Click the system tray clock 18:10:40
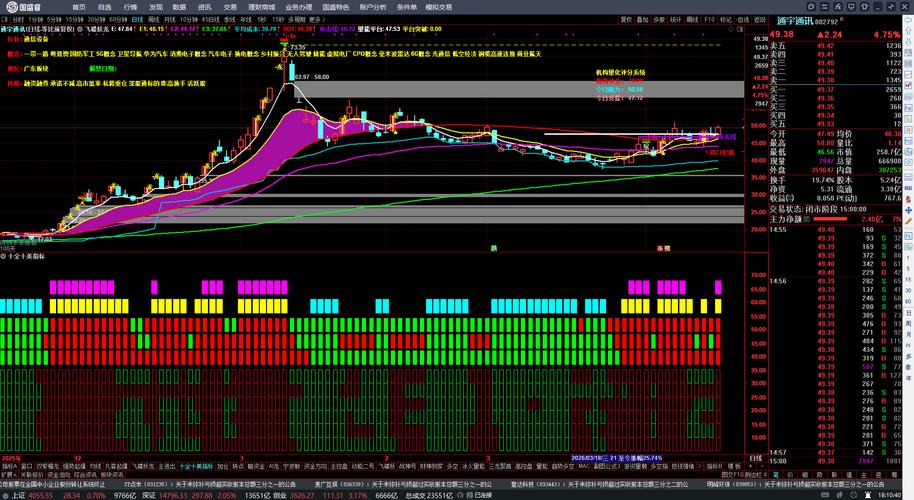 (x=890, y=495)
